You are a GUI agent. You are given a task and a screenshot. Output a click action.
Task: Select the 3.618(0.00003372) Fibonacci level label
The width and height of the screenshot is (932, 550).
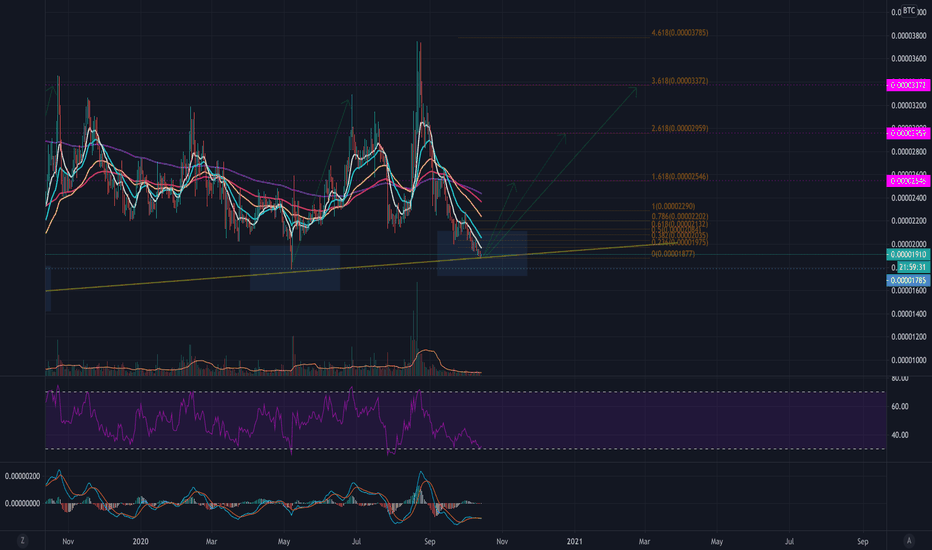click(x=679, y=81)
